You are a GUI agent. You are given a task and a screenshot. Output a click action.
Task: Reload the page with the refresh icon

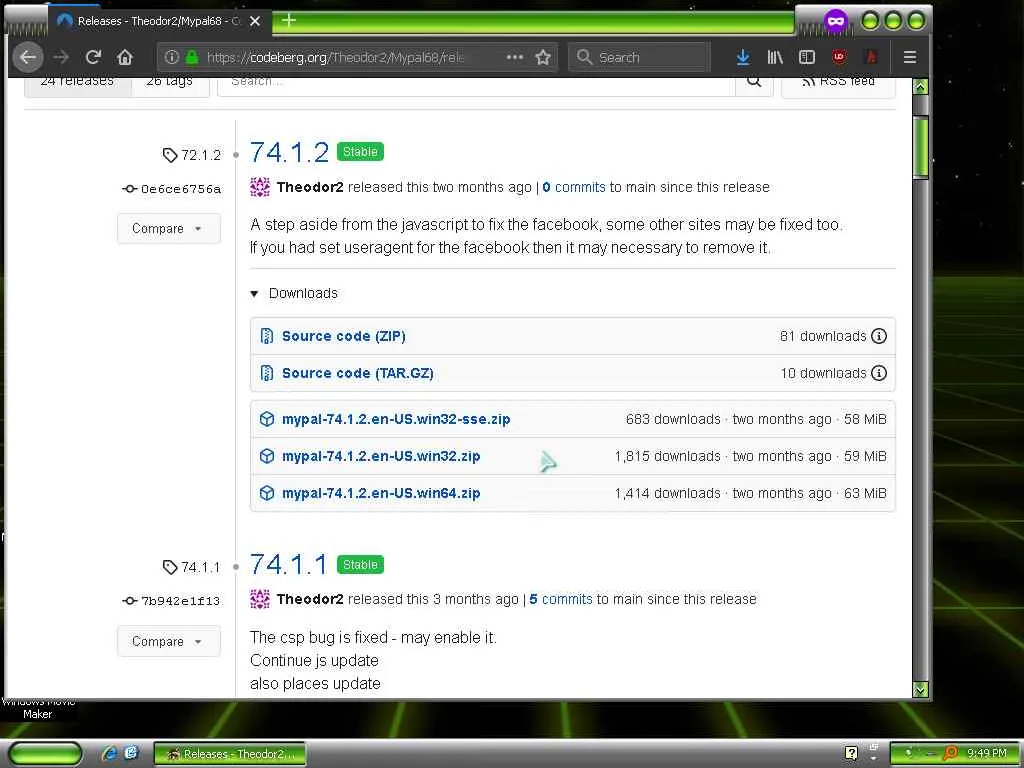[93, 57]
